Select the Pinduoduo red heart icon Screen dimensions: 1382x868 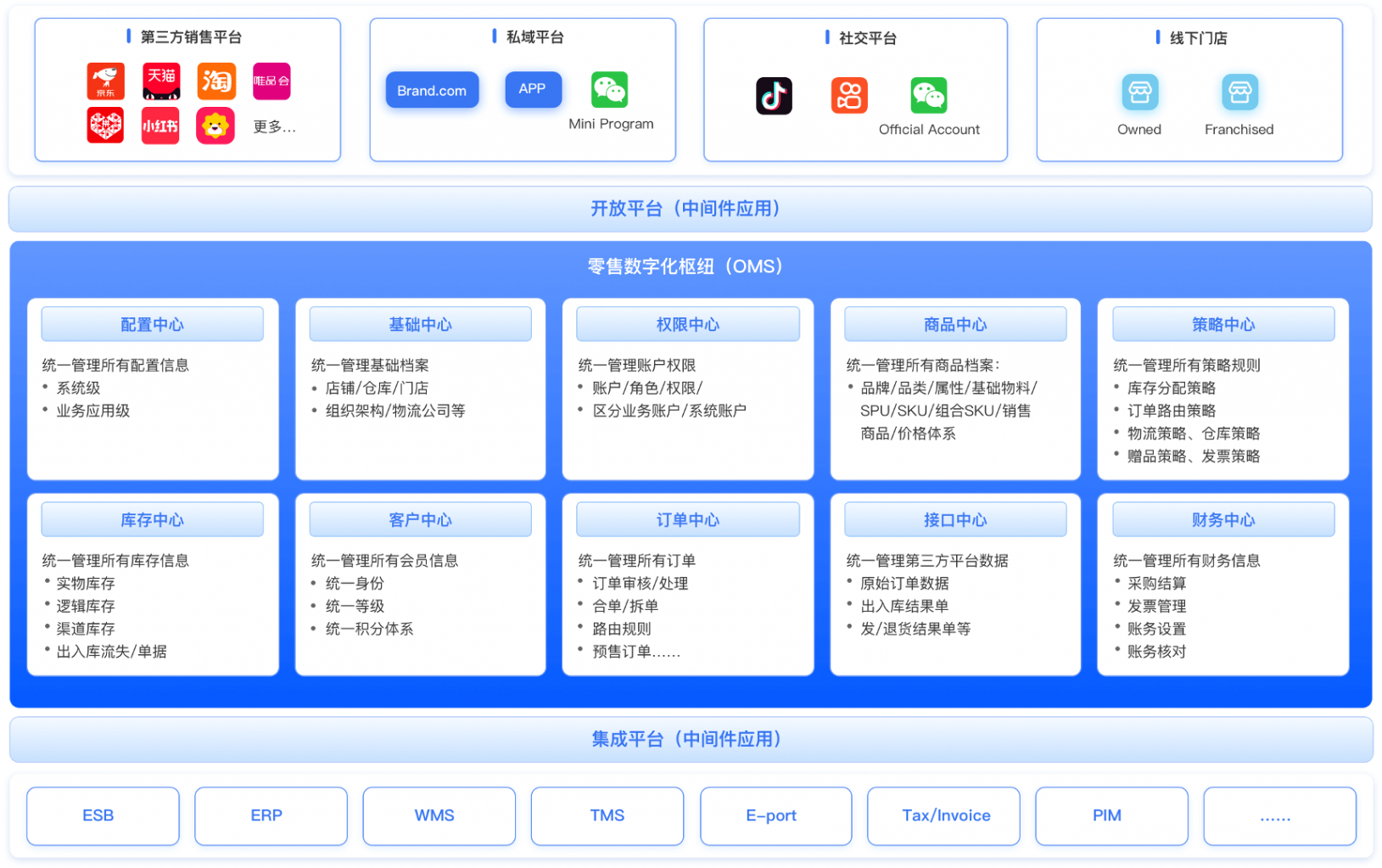coord(105,126)
